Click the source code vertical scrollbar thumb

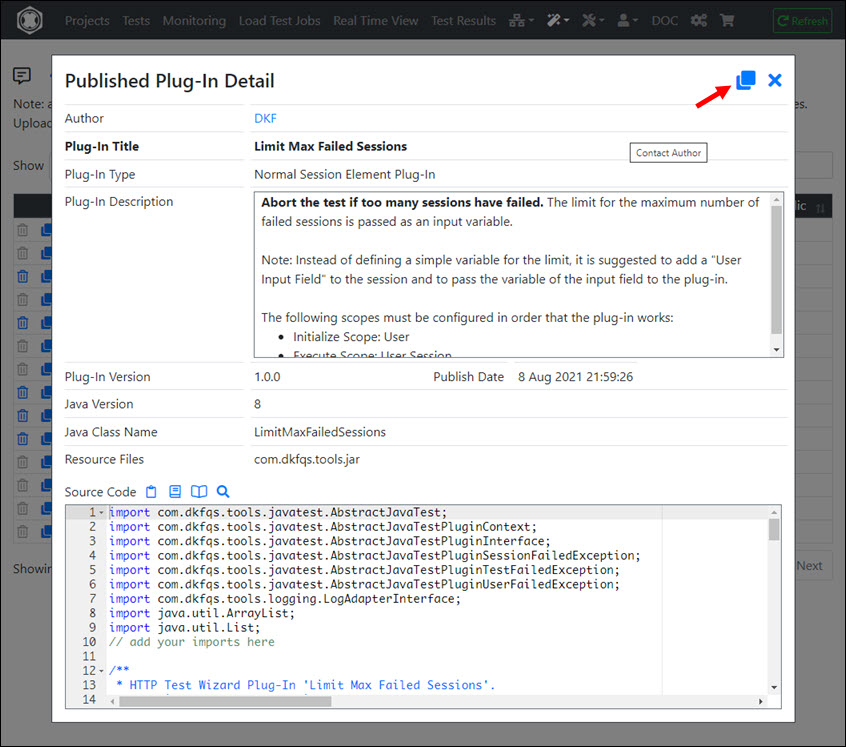click(774, 530)
